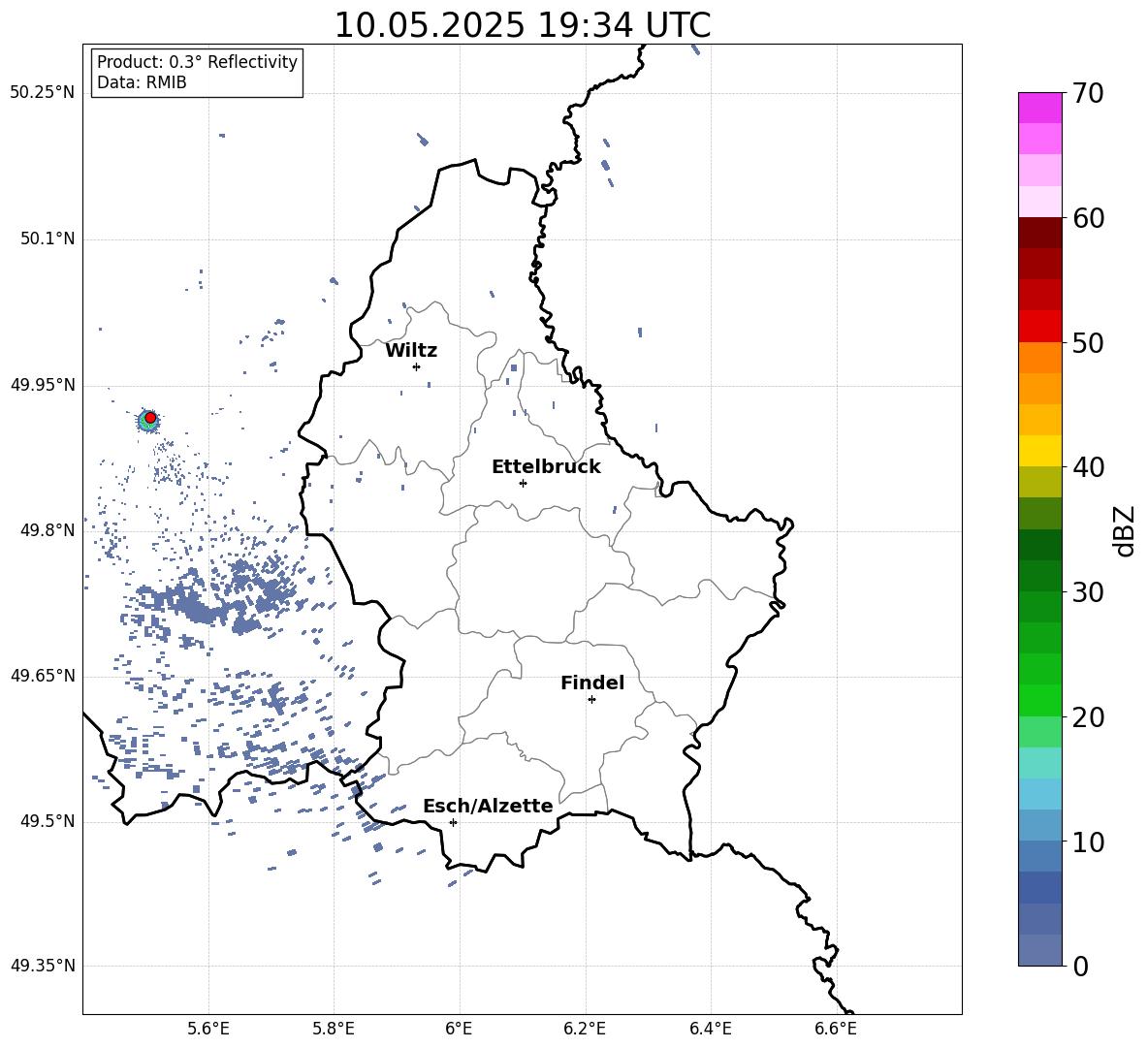Click the Ettelbruck station label
The image size is (1148, 1048).
[546, 467]
